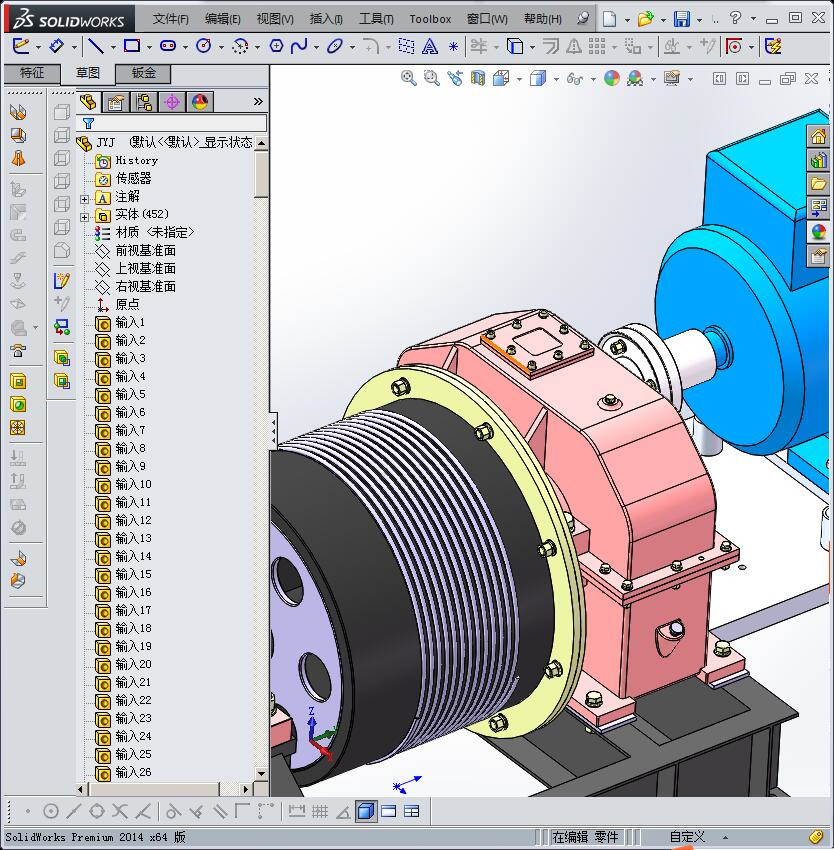Open the FeatureManager design tree tab
Screen dimensions: 834x850
88,101
